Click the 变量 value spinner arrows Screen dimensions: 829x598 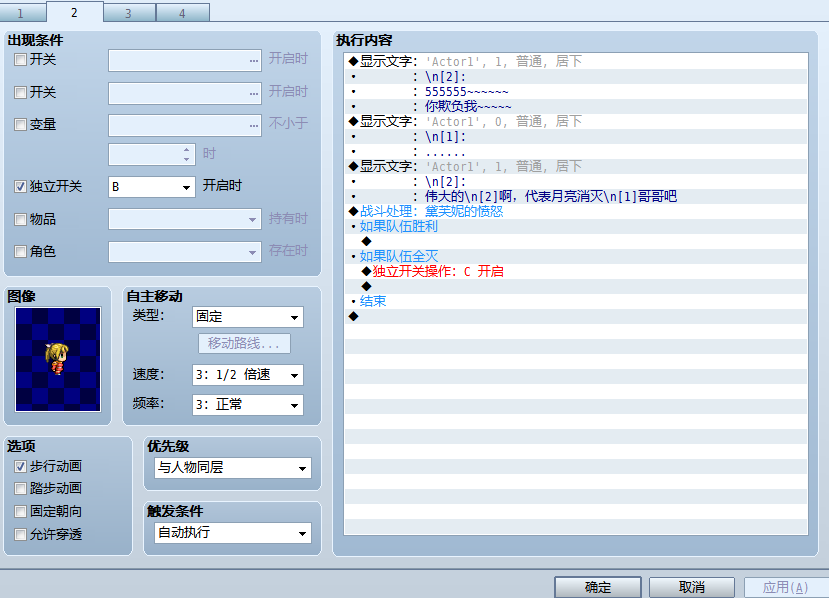tap(187, 154)
